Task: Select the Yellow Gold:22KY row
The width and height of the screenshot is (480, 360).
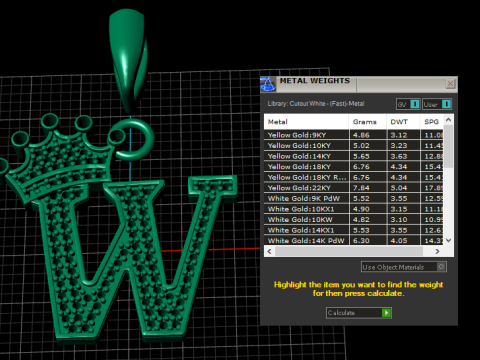Action: (x=354, y=188)
